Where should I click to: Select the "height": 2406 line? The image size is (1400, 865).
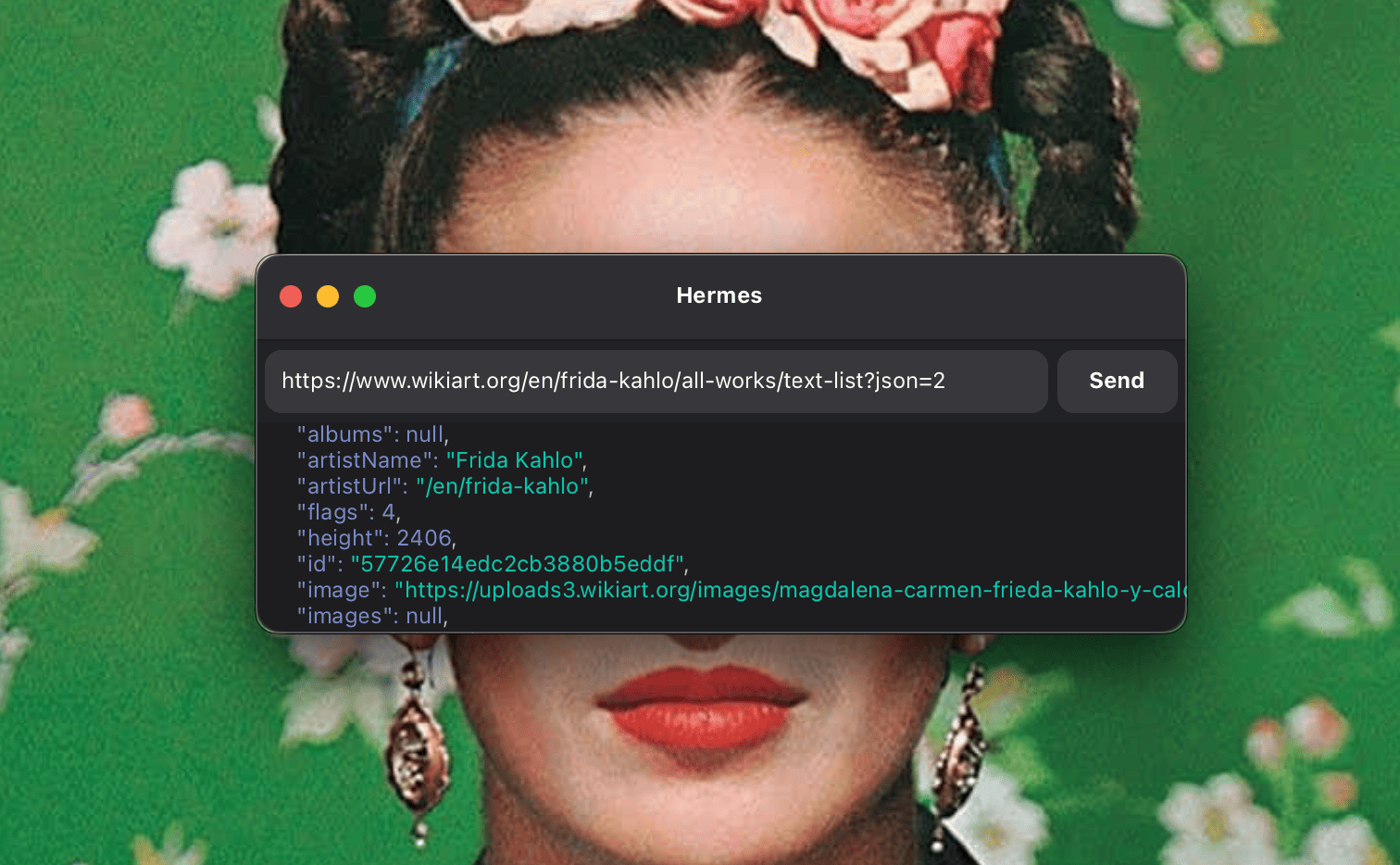(376, 538)
